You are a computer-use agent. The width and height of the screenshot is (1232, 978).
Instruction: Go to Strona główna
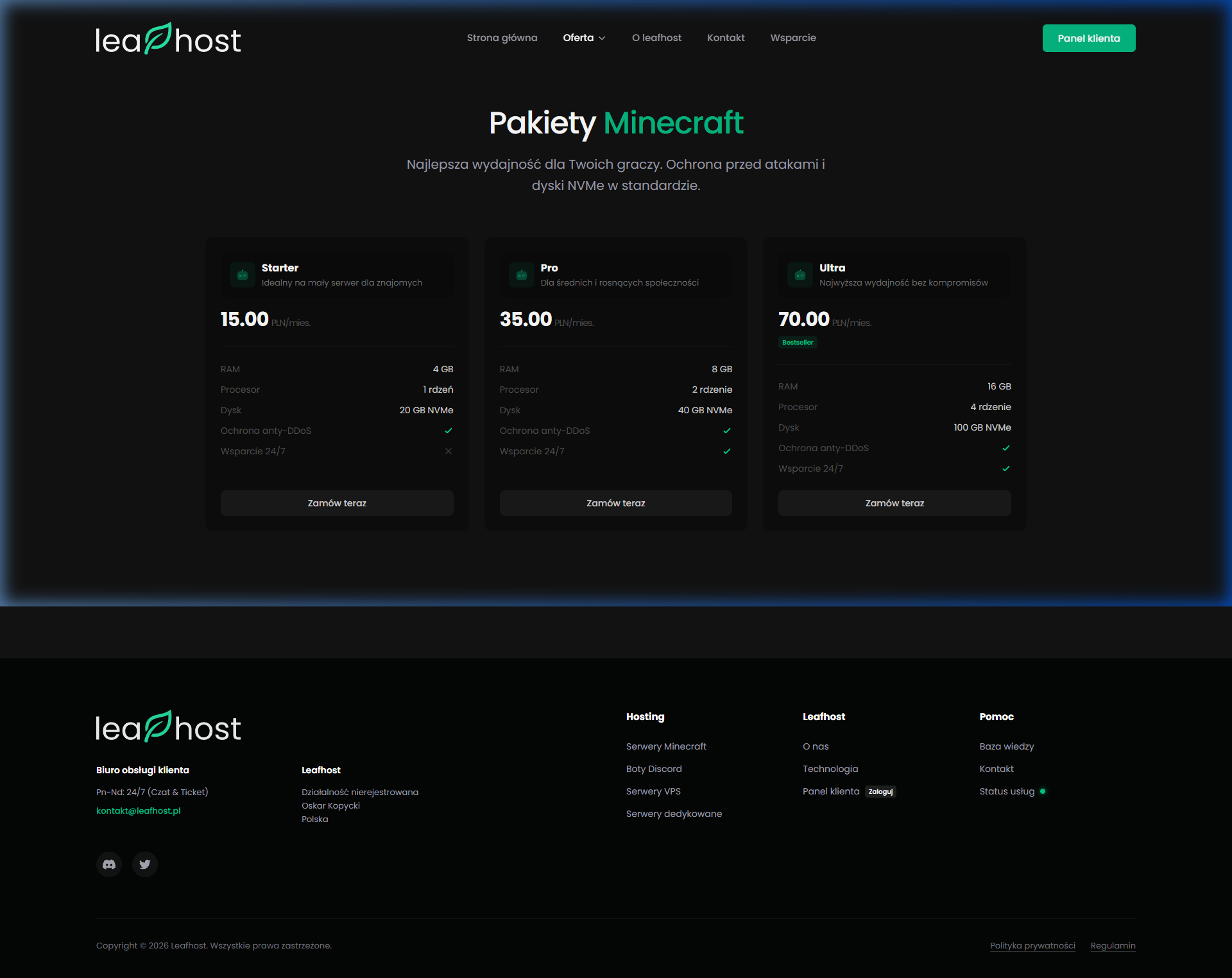coord(502,38)
